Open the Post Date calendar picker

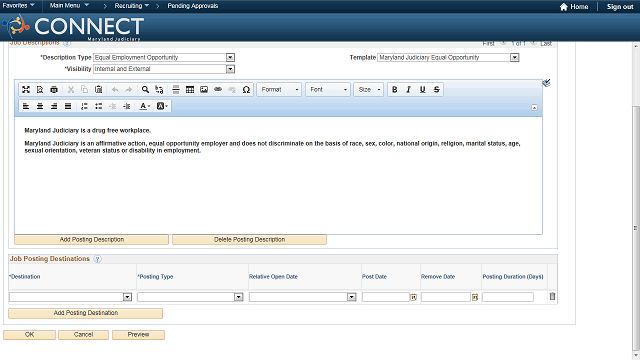tap(413, 298)
